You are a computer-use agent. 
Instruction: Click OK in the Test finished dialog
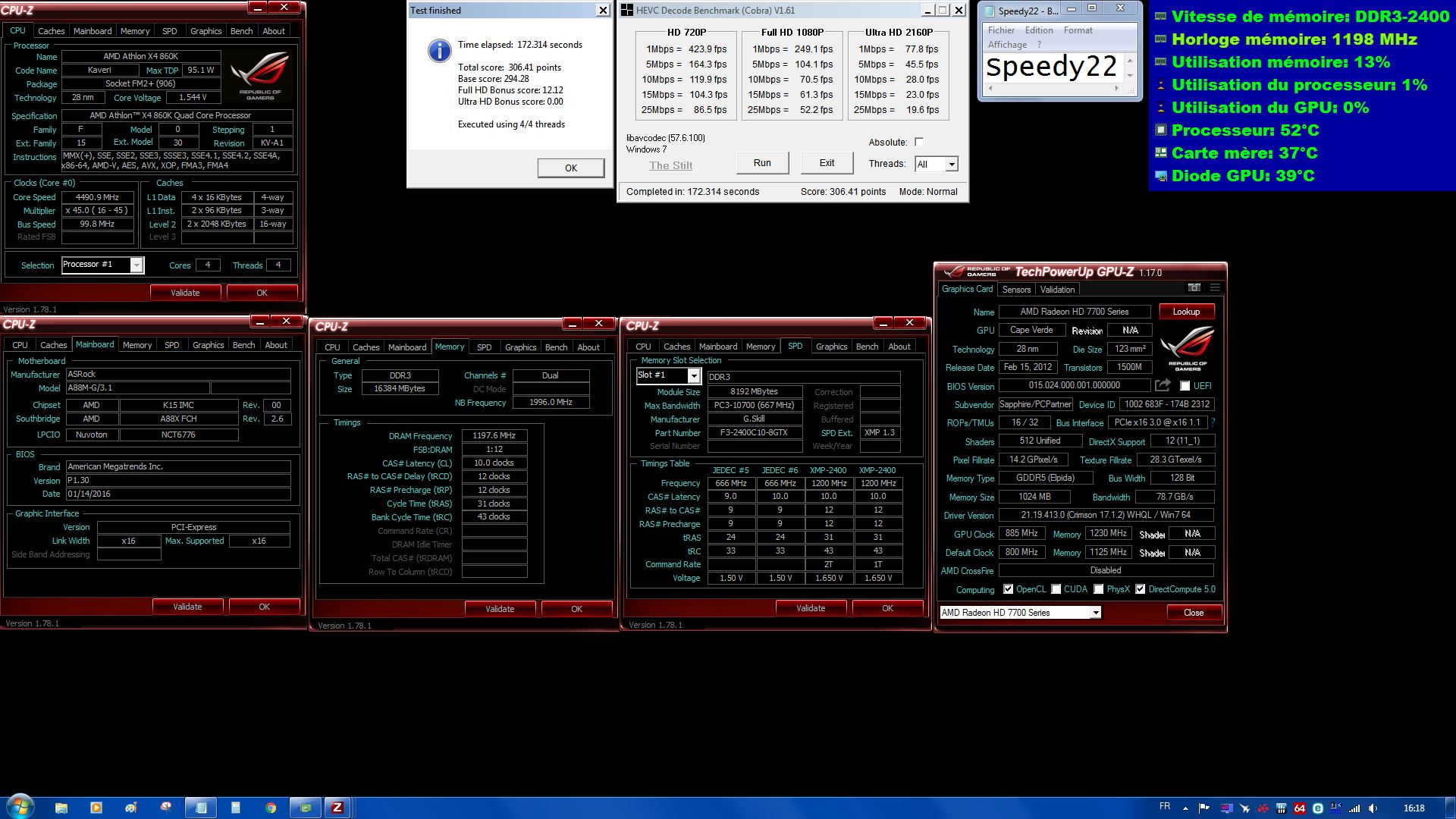point(571,168)
